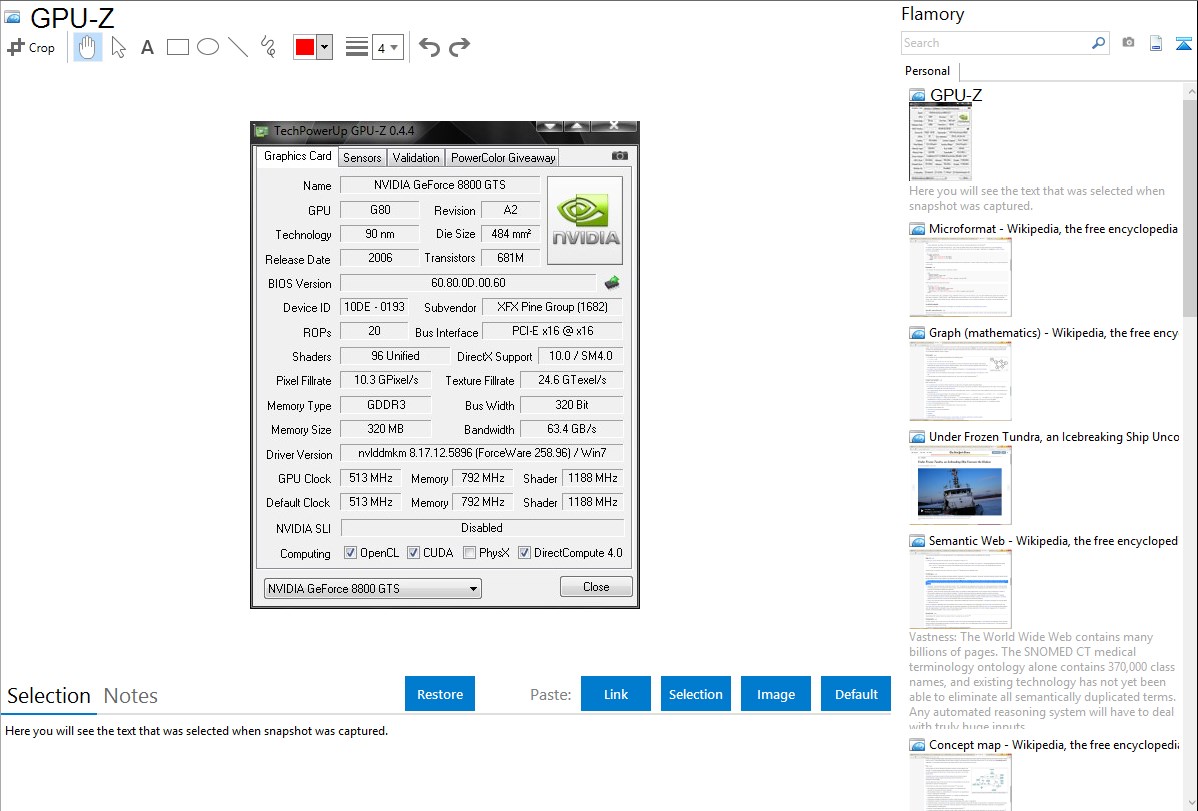The width and height of the screenshot is (1198, 811).
Task: Open the color picker dropdown arrow
Action: [325, 47]
